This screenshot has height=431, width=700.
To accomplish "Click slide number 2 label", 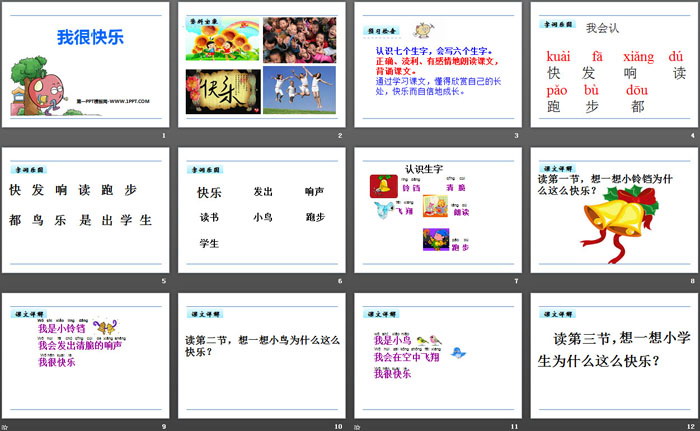I will pyautogui.click(x=340, y=135).
